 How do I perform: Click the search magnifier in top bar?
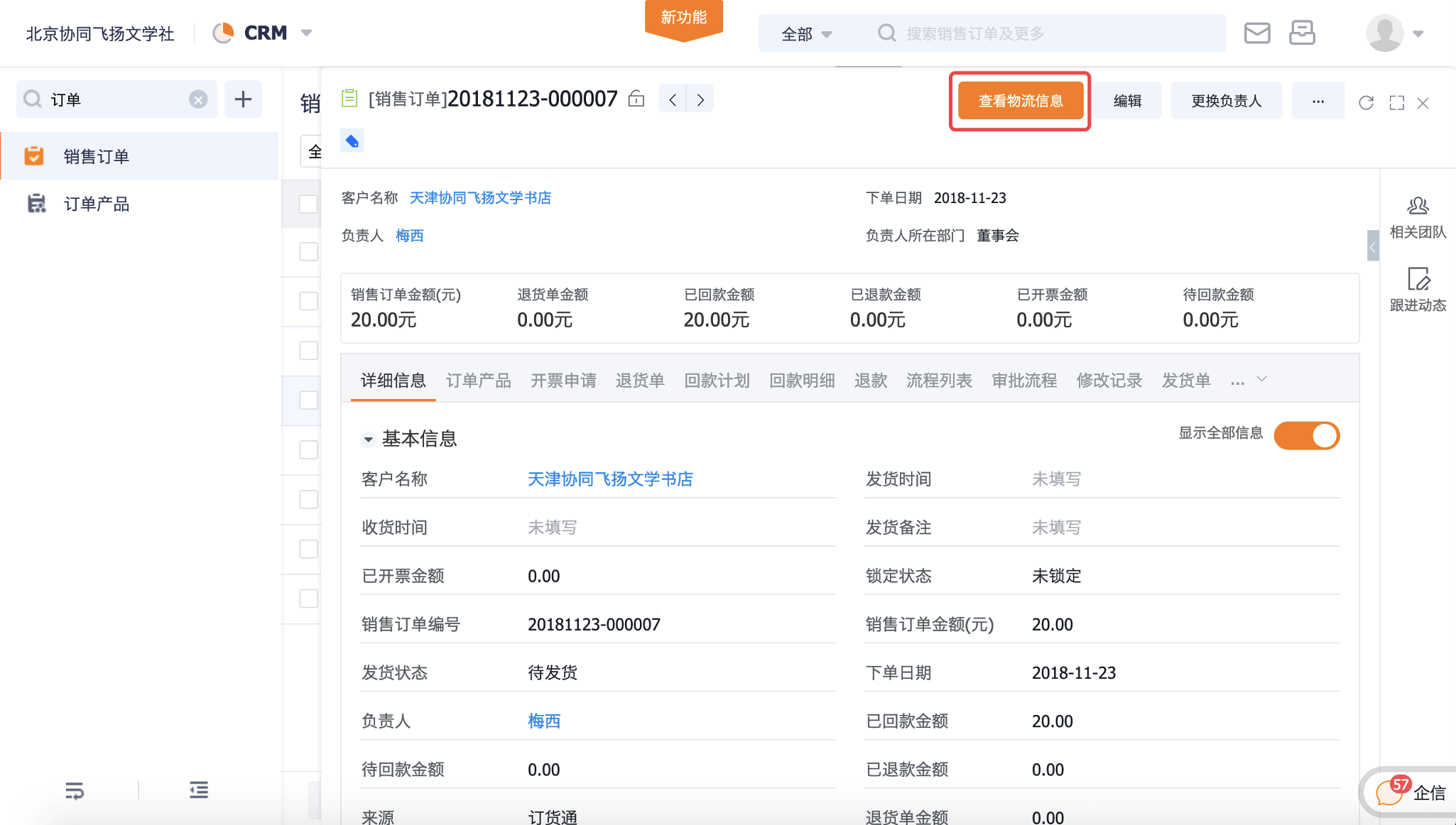(886, 33)
